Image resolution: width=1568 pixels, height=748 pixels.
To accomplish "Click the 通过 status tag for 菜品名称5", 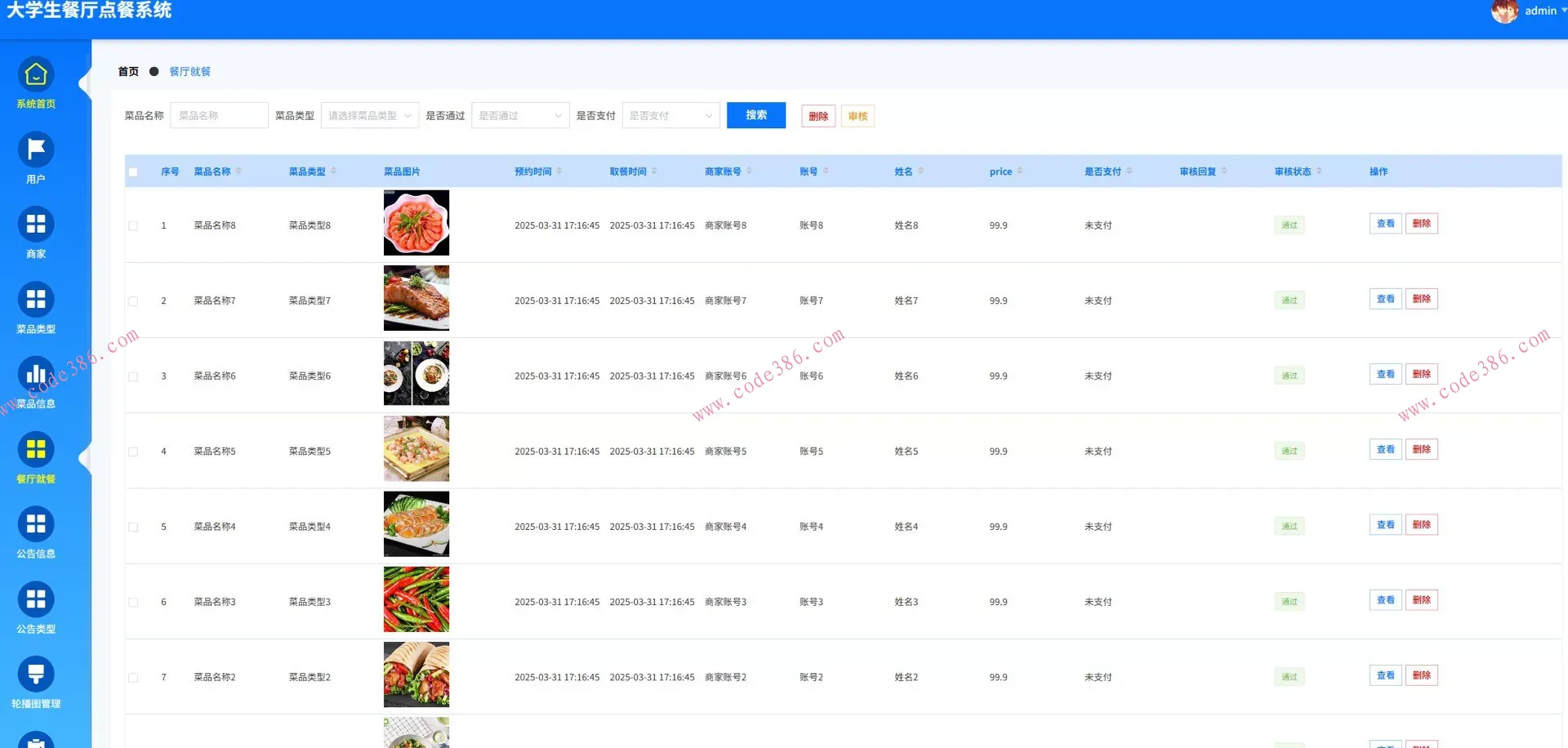I will click(x=1290, y=451).
